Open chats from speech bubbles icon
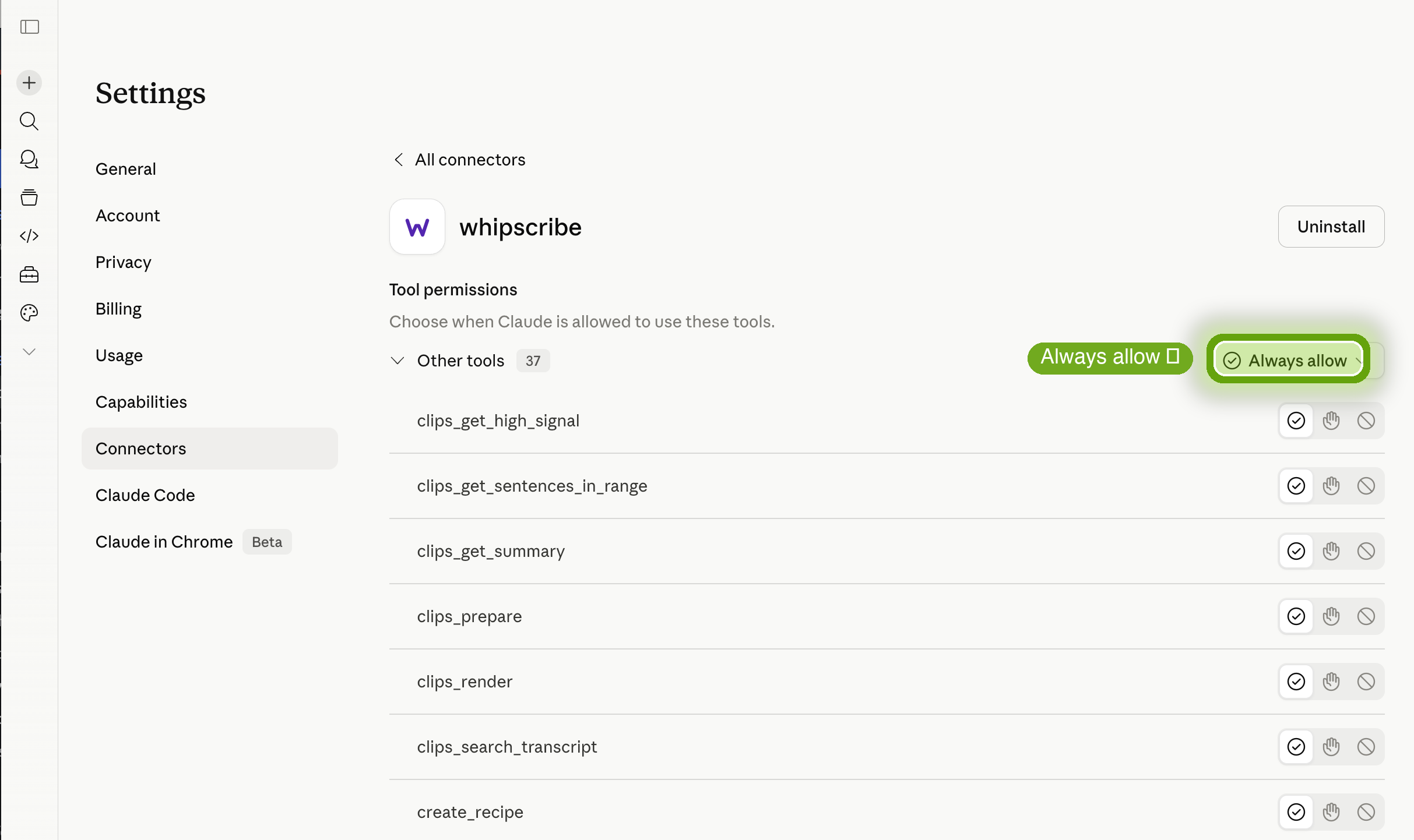Screen dimensions: 1414x840 pyautogui.click(x=29, y=160)
